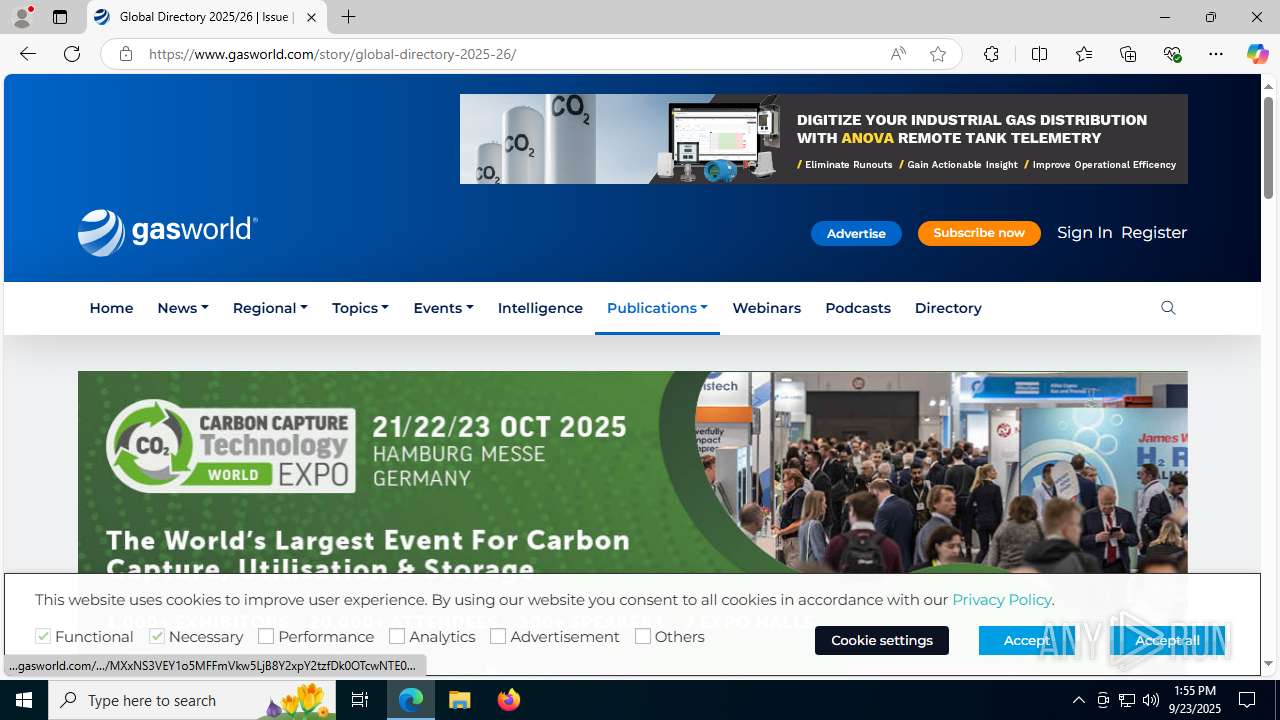Open the Register link
Viewport: 1280px width, 720px height.
pyautogui.click(x=1154, y=232)
